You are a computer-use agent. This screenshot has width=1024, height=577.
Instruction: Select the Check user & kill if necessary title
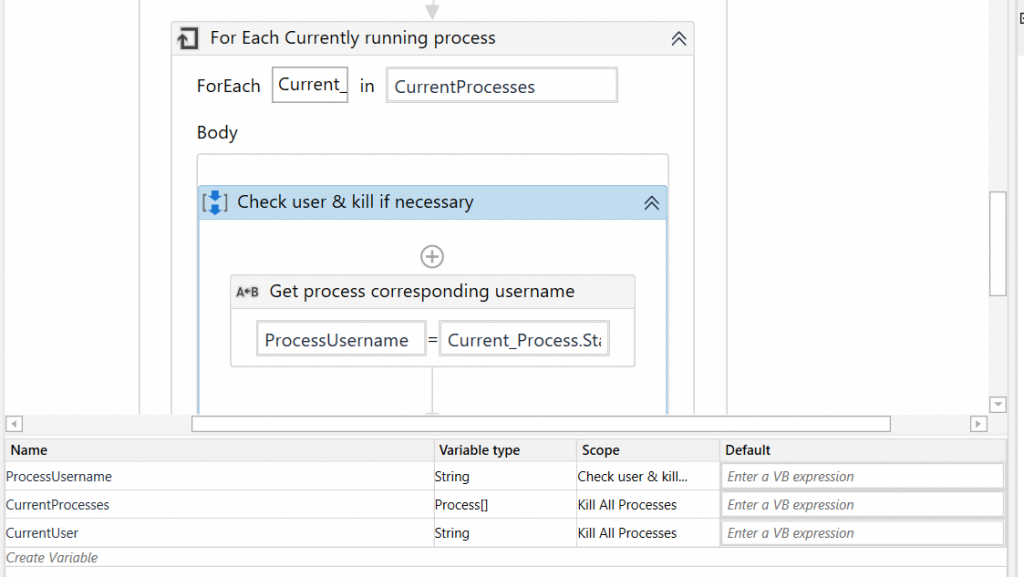(x=355, y=202)
